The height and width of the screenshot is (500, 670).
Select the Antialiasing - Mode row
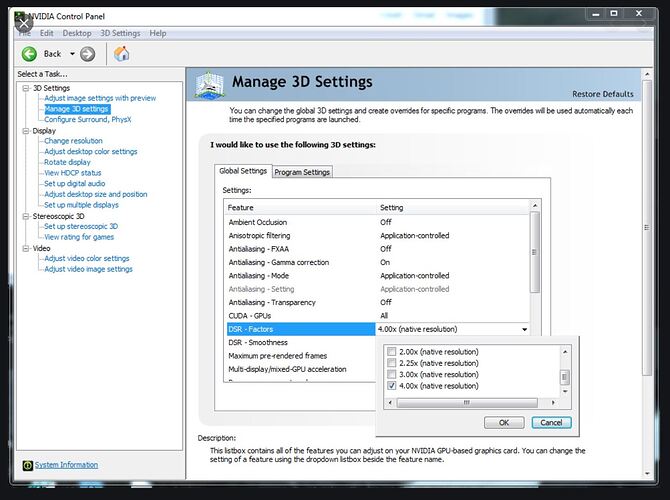(376, 276)
